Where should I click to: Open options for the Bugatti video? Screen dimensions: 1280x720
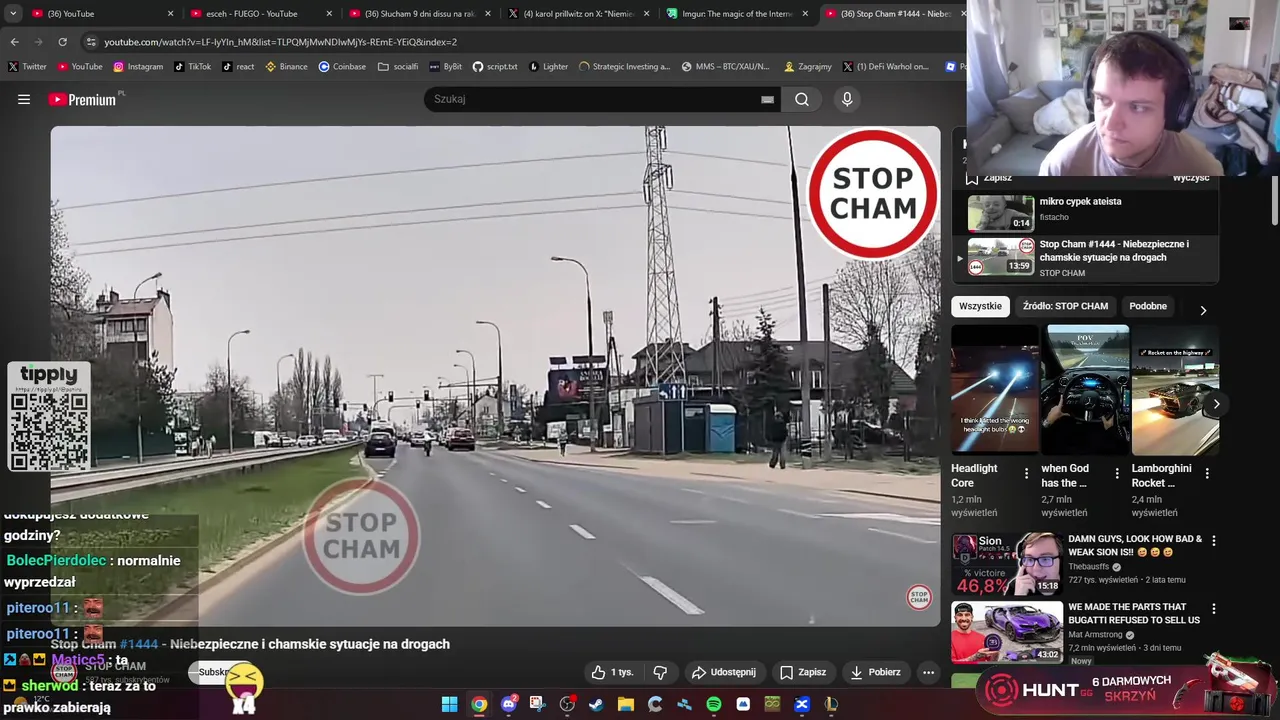[x=1214, y=608]
